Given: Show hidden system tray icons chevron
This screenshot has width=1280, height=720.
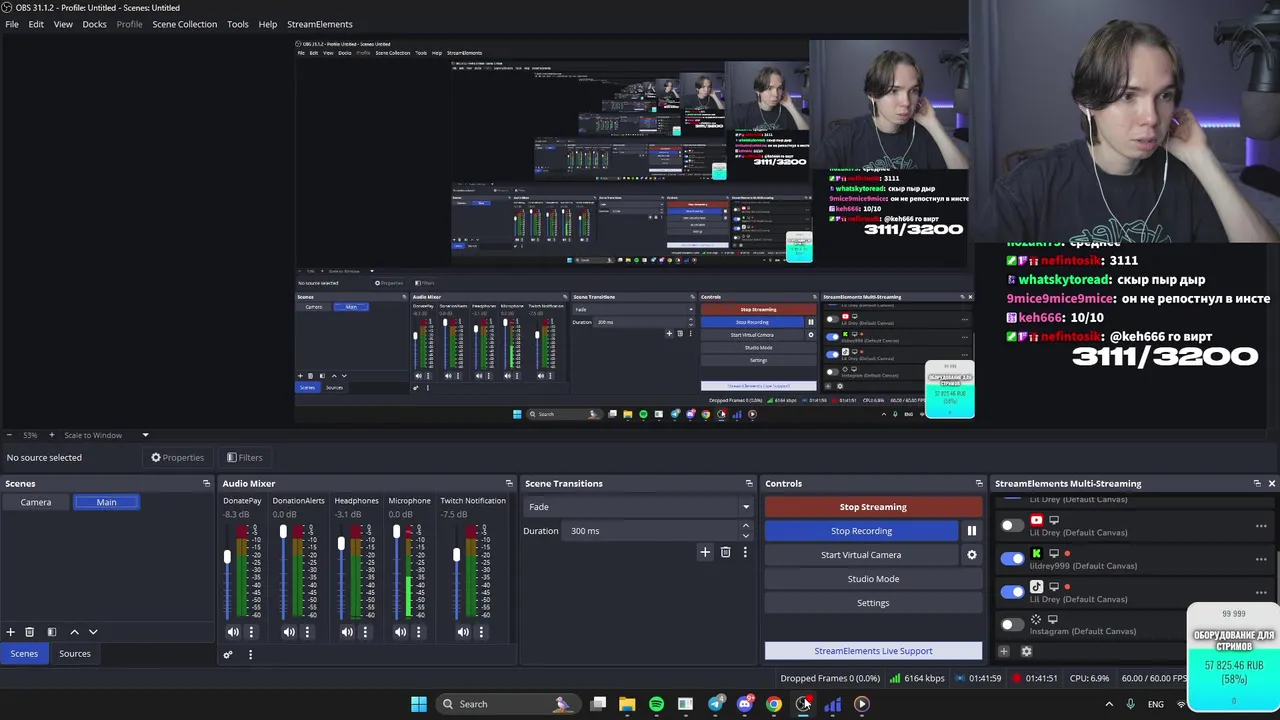Looking at the screenshot, I should tap(1108, 704).
